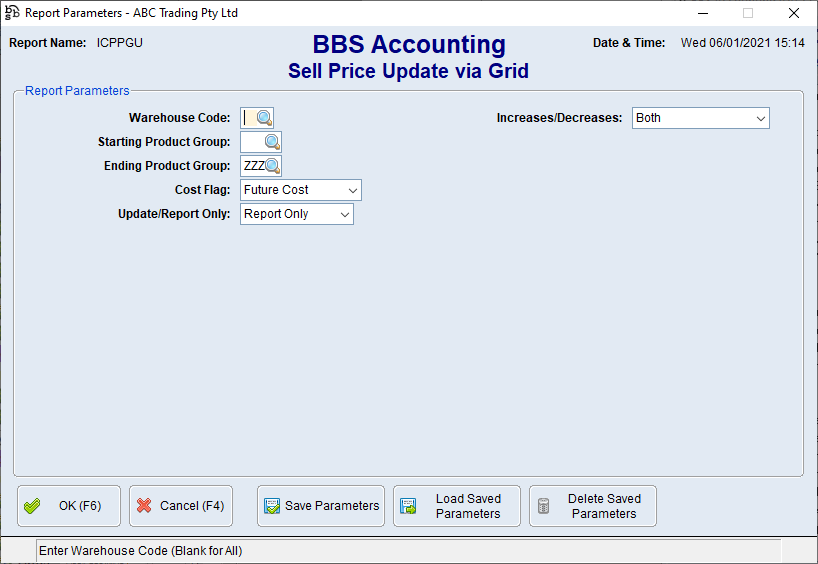Image resolution: width=818 pixels, height=564 pixels.
Task: Click into the Starting Product Group field
Action: pos(252,142)
